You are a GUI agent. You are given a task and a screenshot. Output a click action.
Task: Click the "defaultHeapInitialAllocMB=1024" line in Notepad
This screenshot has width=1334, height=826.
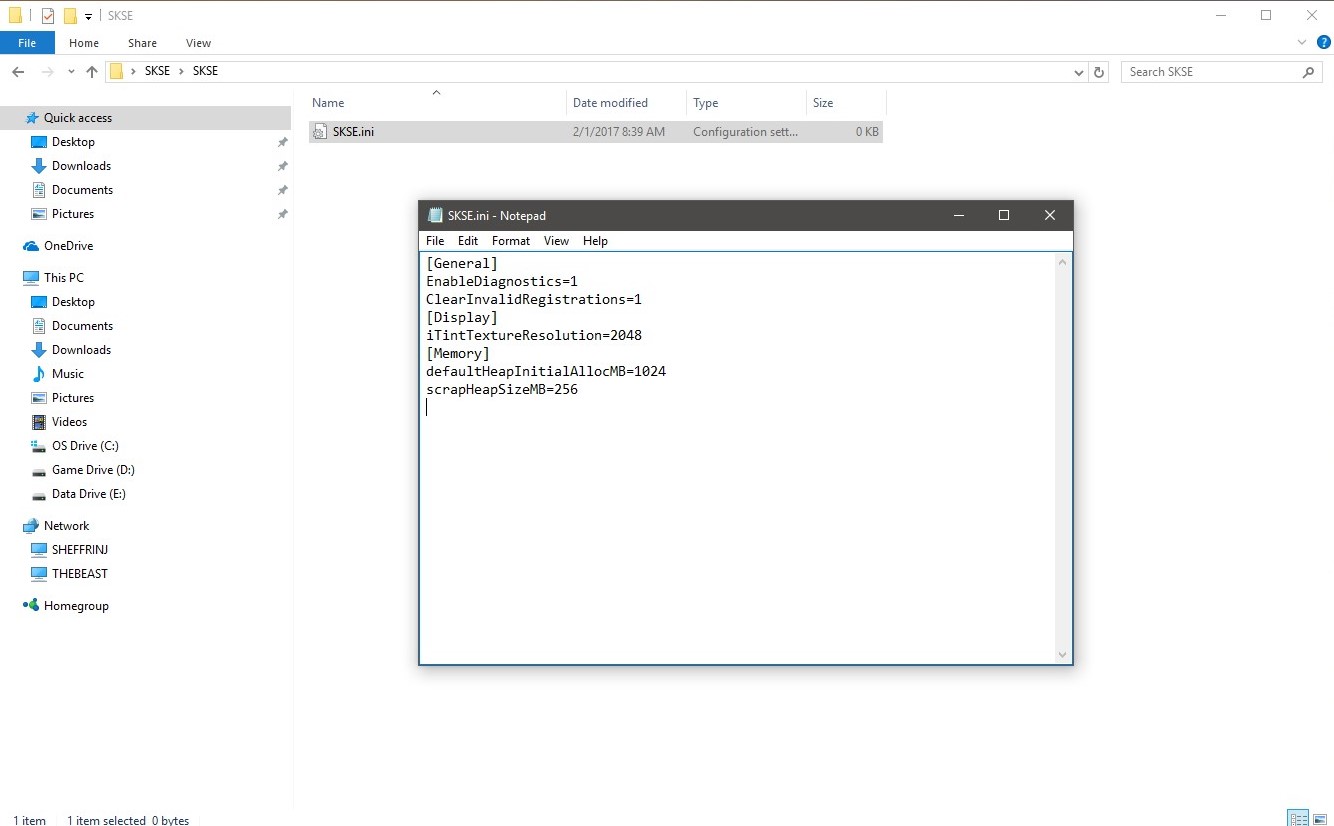(546, 372)
